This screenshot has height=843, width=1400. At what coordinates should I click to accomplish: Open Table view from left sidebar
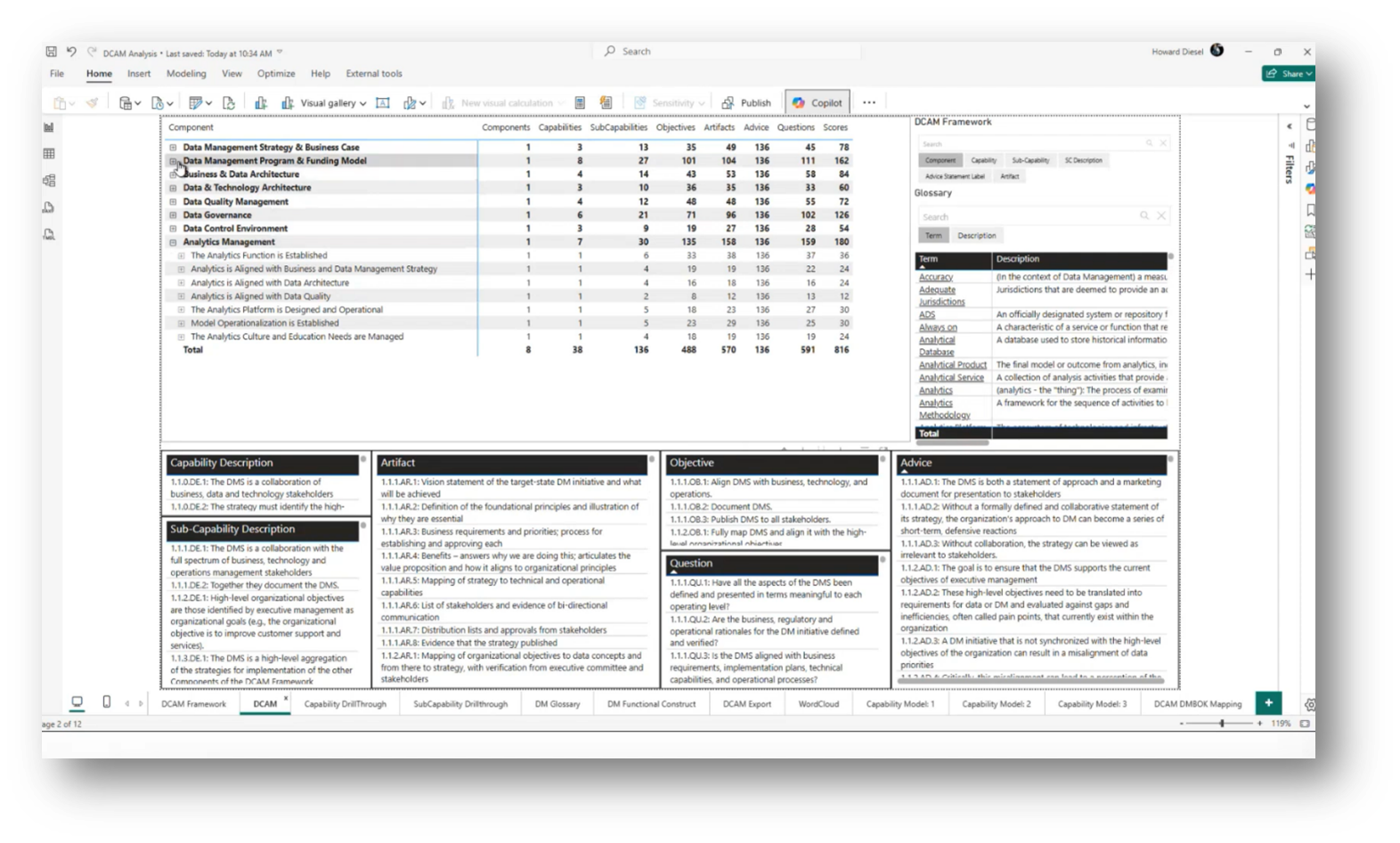49,154
